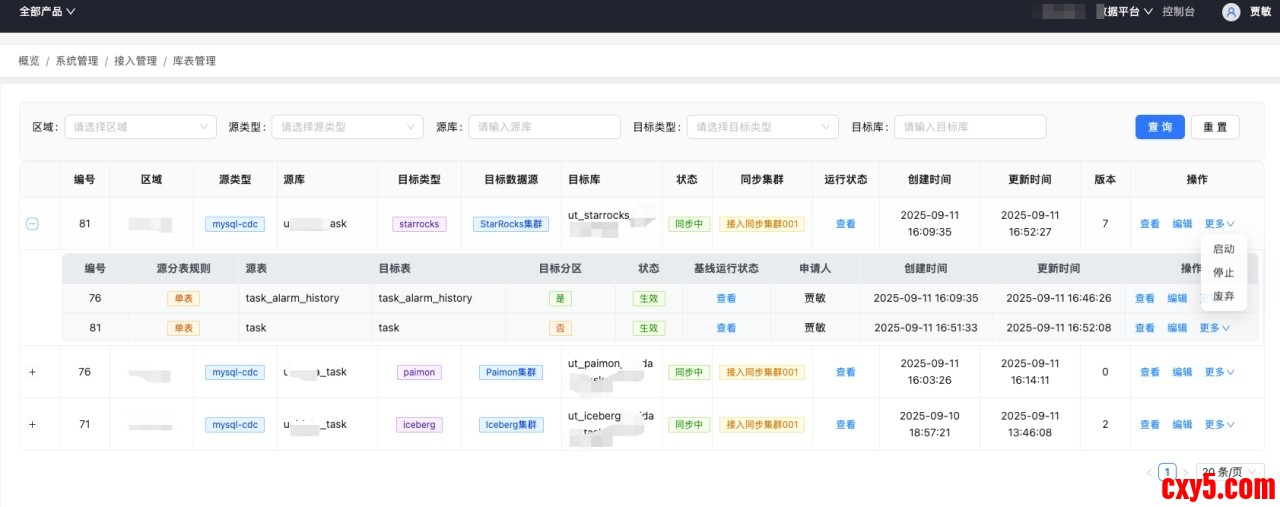The height and width of the screenshot is (507, 1280).
Task: Open the 区域 select dropdown
Action: (x=140, y=127)
